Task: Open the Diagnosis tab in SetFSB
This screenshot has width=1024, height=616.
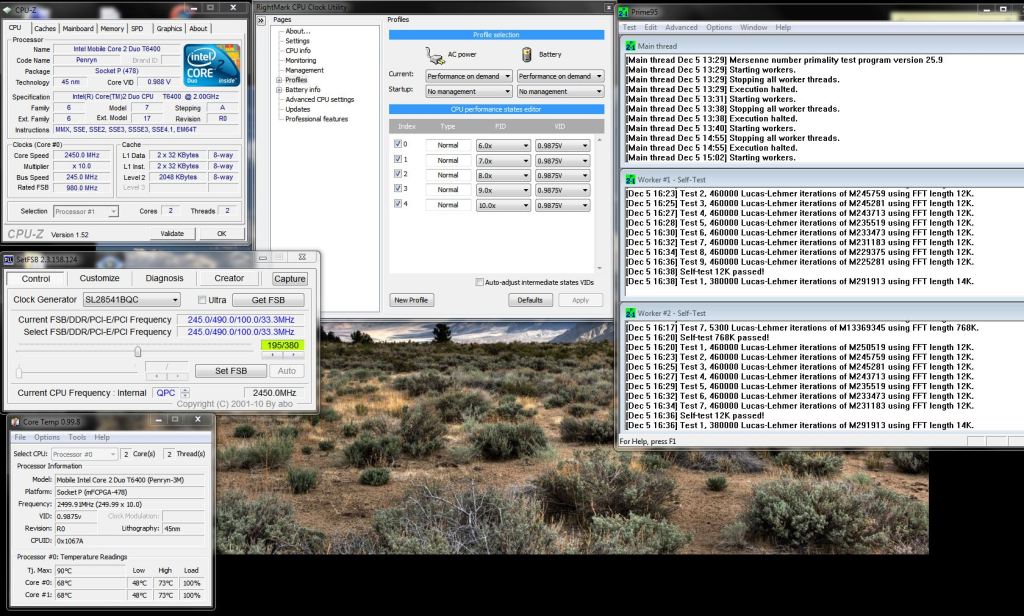Action: tap(165, 278)
